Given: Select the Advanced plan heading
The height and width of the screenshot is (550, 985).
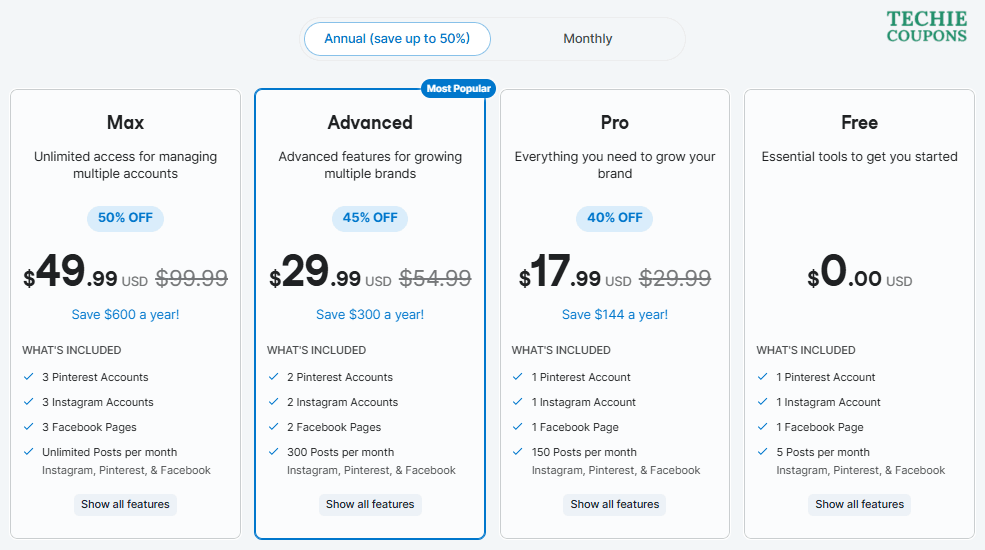Looking at the screenshot, I should tap(370, 123).
